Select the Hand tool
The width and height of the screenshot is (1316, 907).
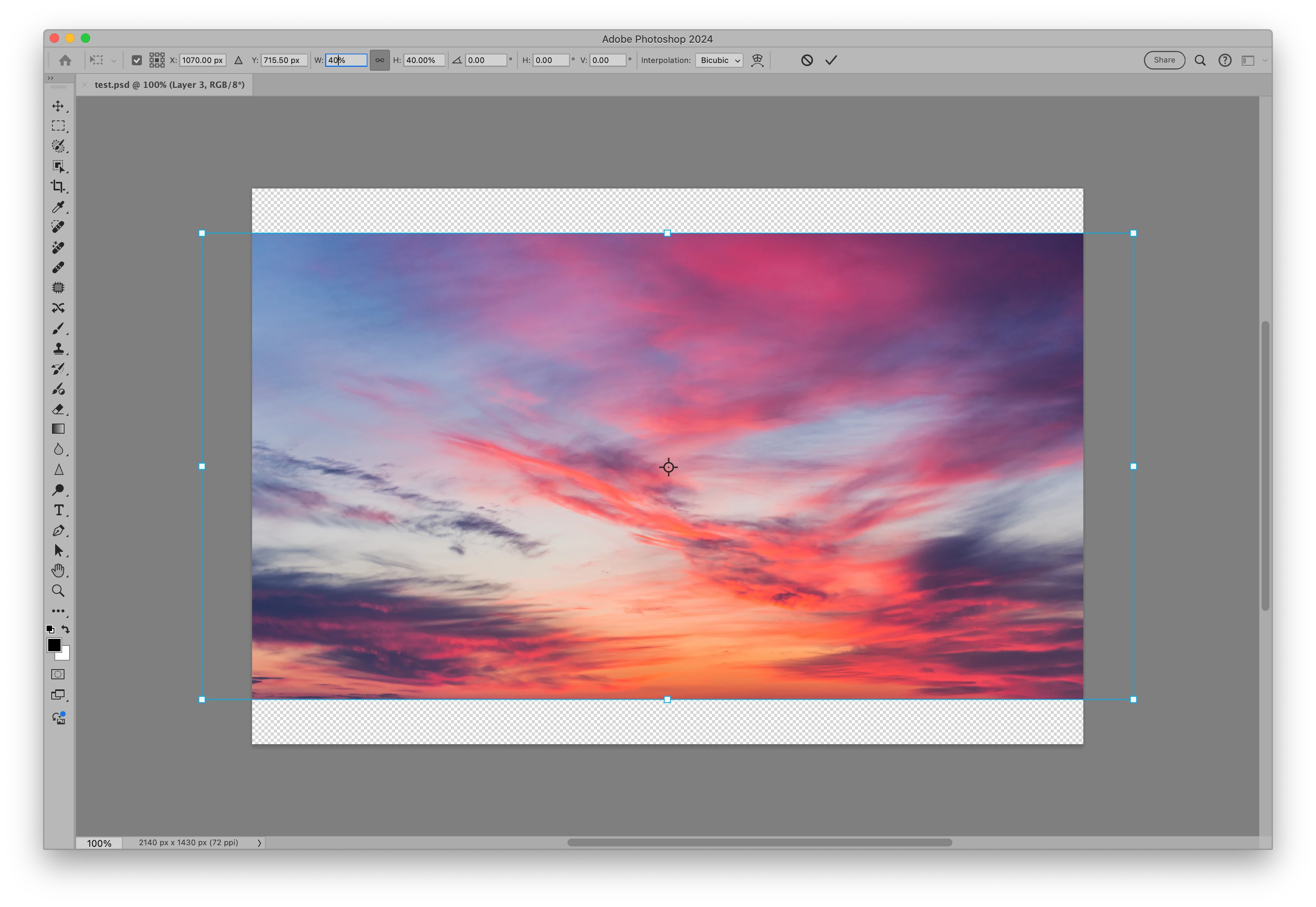coord(58,570)
